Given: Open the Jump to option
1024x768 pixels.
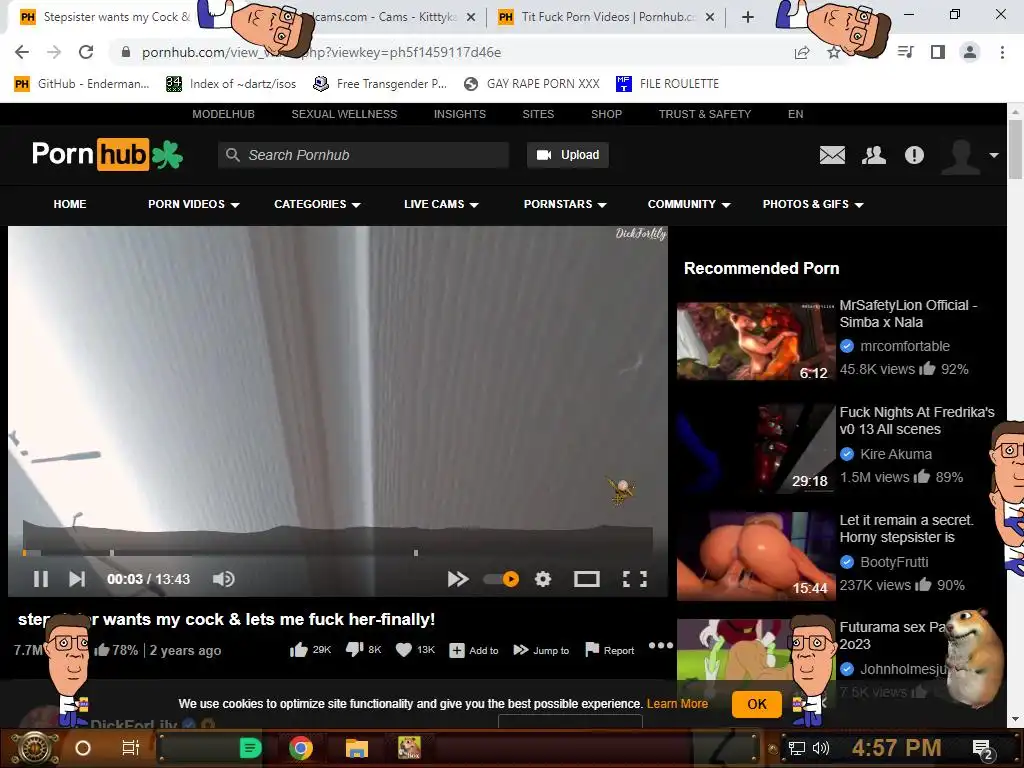Looking at the screenshot, I should 541,650.
